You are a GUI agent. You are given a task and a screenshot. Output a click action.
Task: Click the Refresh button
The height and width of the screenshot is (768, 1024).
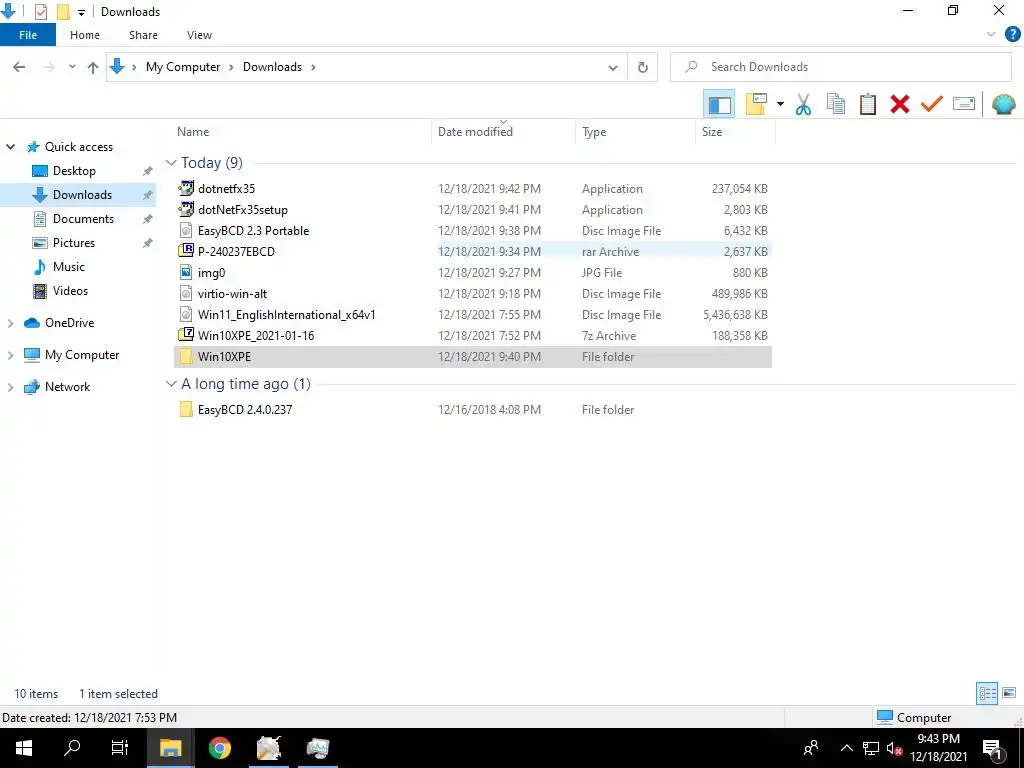(x=643, y=67)
